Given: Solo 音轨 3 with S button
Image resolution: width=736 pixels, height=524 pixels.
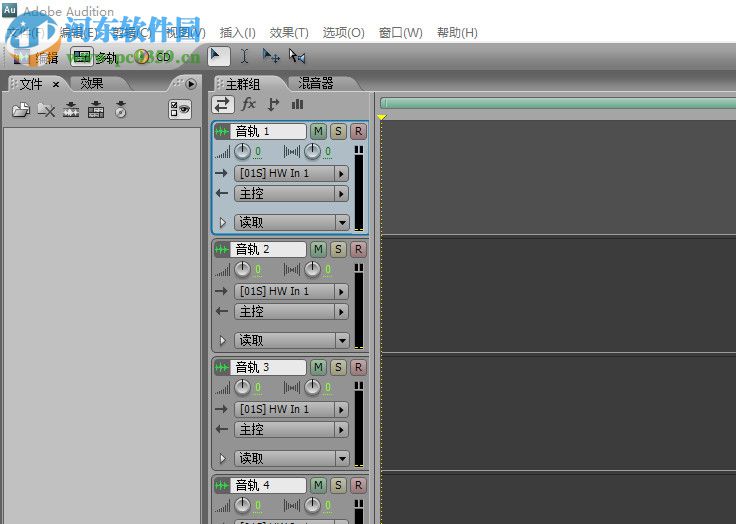Looking at the screenshot, I should tap(338, 368).
